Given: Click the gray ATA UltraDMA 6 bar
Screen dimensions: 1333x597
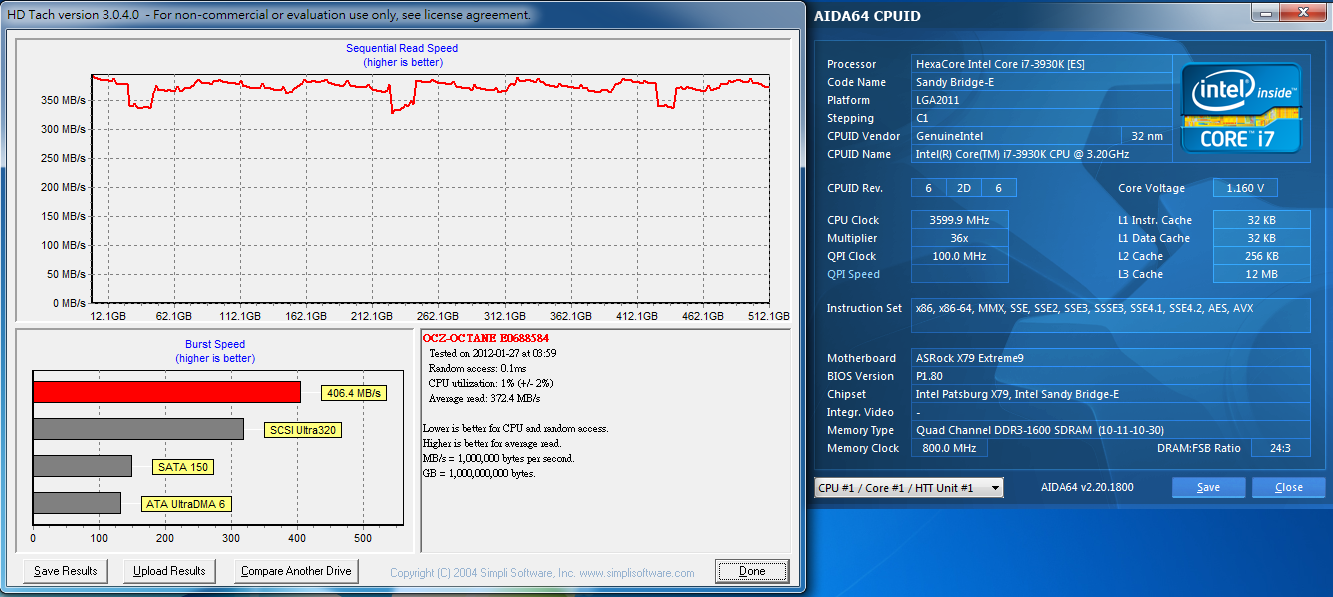Looking at the screenshot, I should pyautogui.click(x=77, y=503).
